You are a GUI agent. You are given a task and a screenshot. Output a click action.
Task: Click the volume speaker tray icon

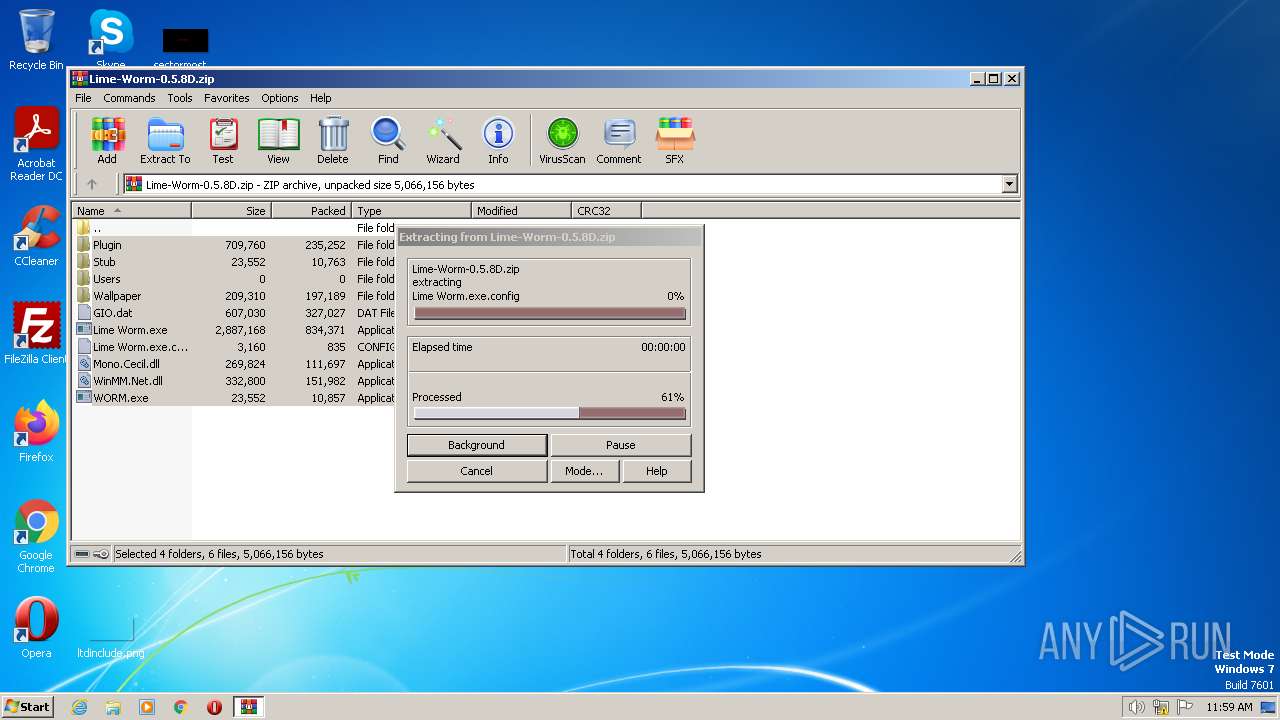coord(1136,707)
